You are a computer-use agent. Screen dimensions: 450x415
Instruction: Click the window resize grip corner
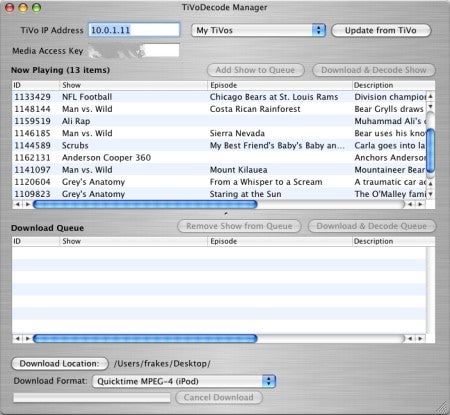click(442, 407)
